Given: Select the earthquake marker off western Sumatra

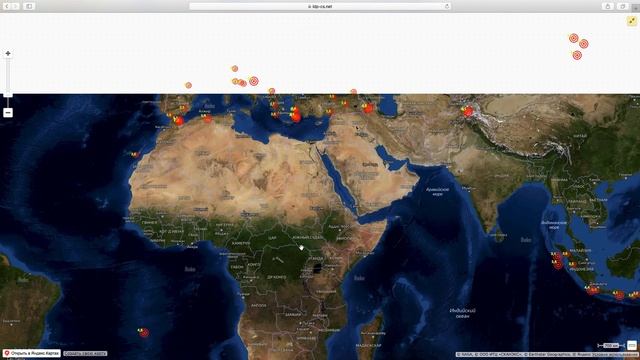Looking at the screenshot, I should pyautogui.click(x=558, y=265).
